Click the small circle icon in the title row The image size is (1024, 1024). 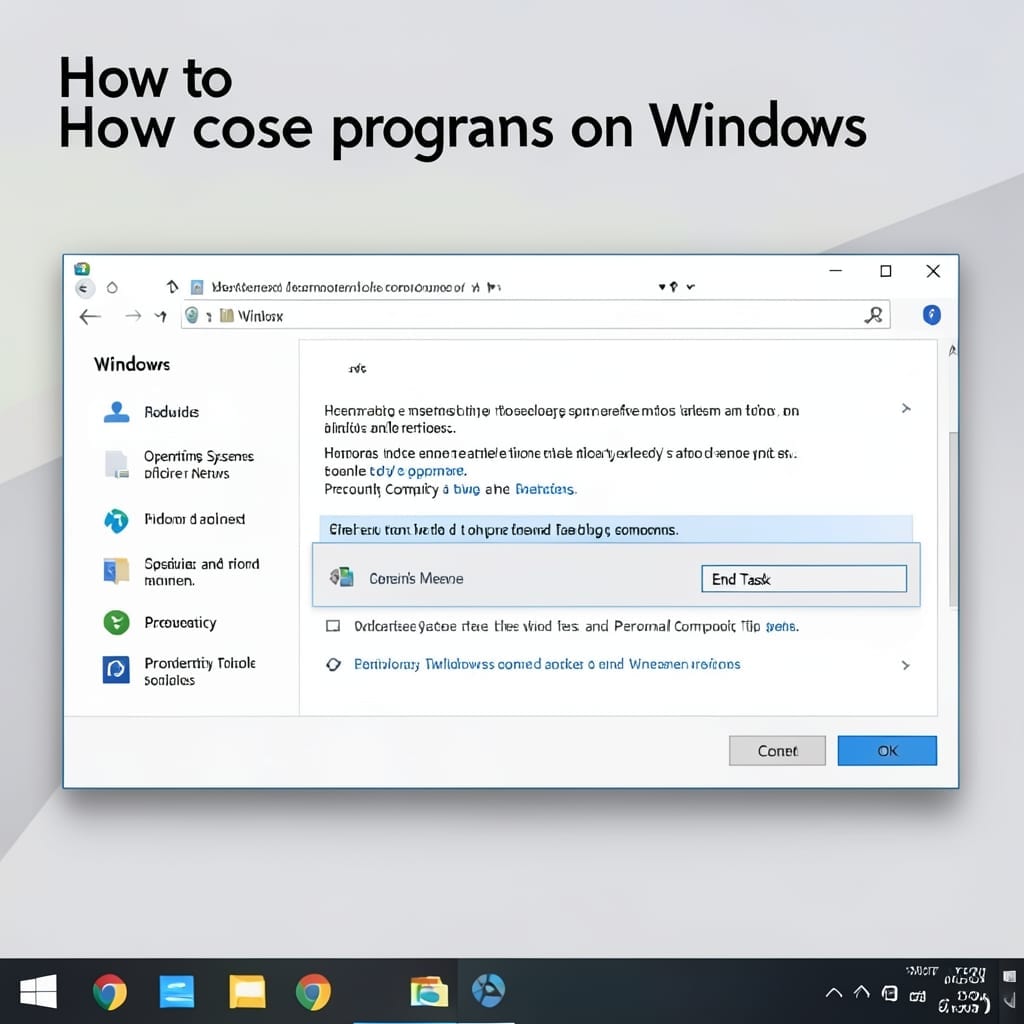(112, 287)
